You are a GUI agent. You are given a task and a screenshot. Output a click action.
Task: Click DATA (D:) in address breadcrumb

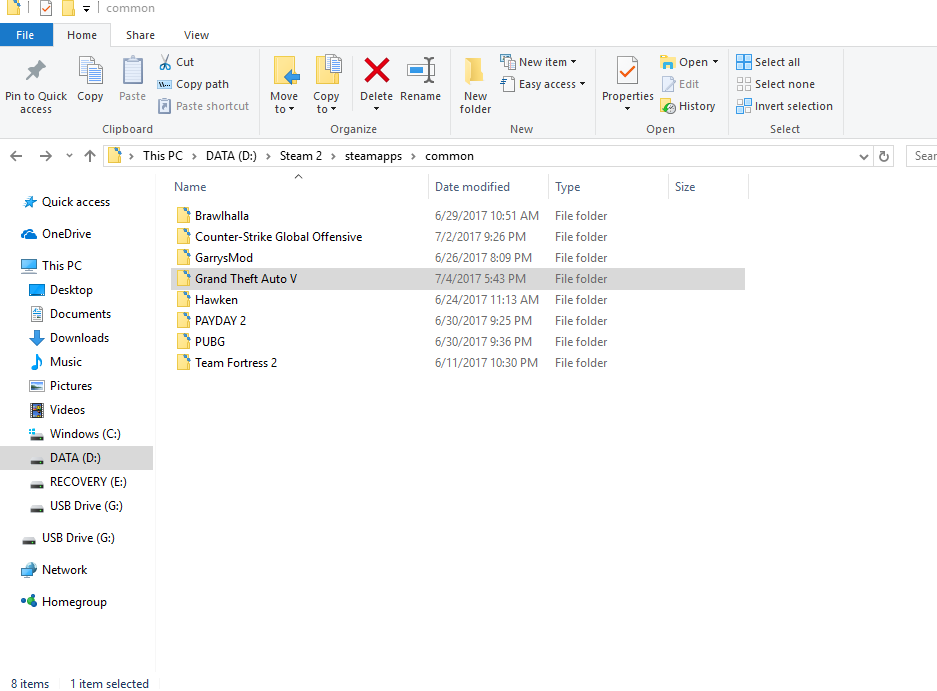pyautogui.click(x=231, y=156)
